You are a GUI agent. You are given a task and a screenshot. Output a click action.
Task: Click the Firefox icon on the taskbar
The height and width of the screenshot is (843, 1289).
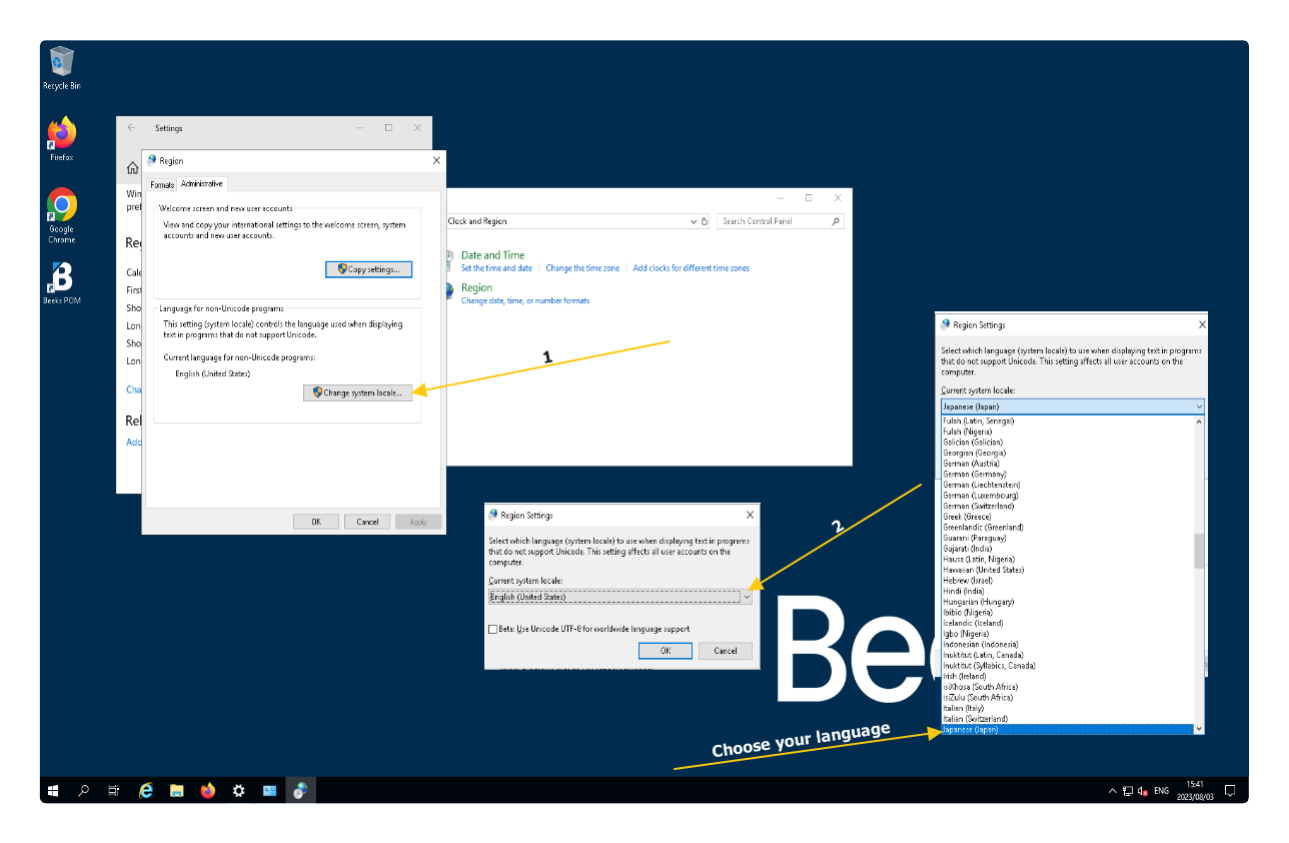tap(208, 790)
